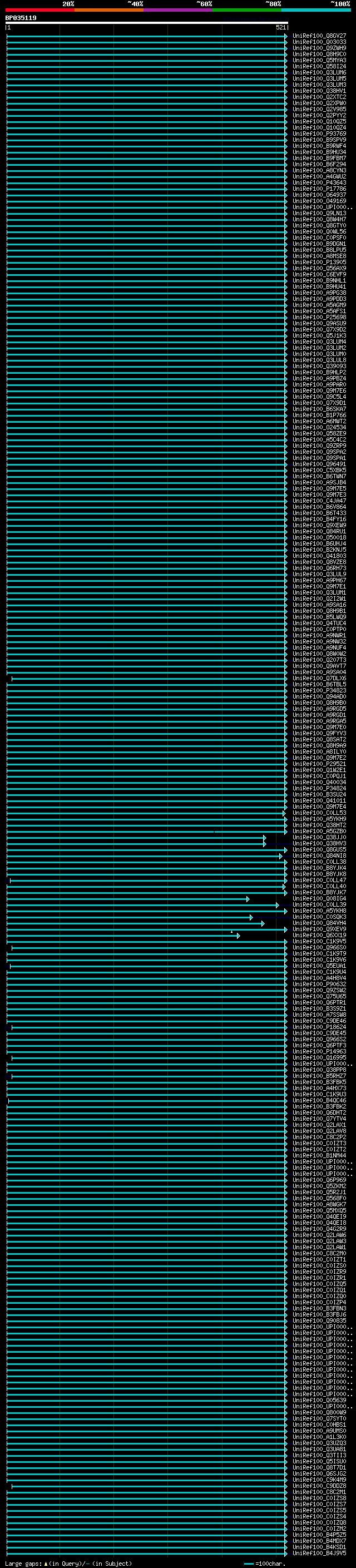Select the UniRef100_Q84NI8 entry
The image size is (356, 1568).
319,856
